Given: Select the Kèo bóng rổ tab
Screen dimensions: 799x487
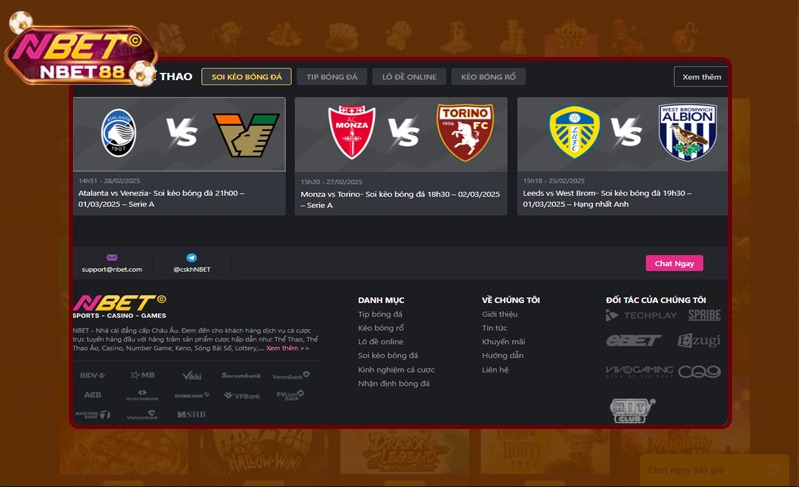Looking at the screenshot, I should [488, 77].
